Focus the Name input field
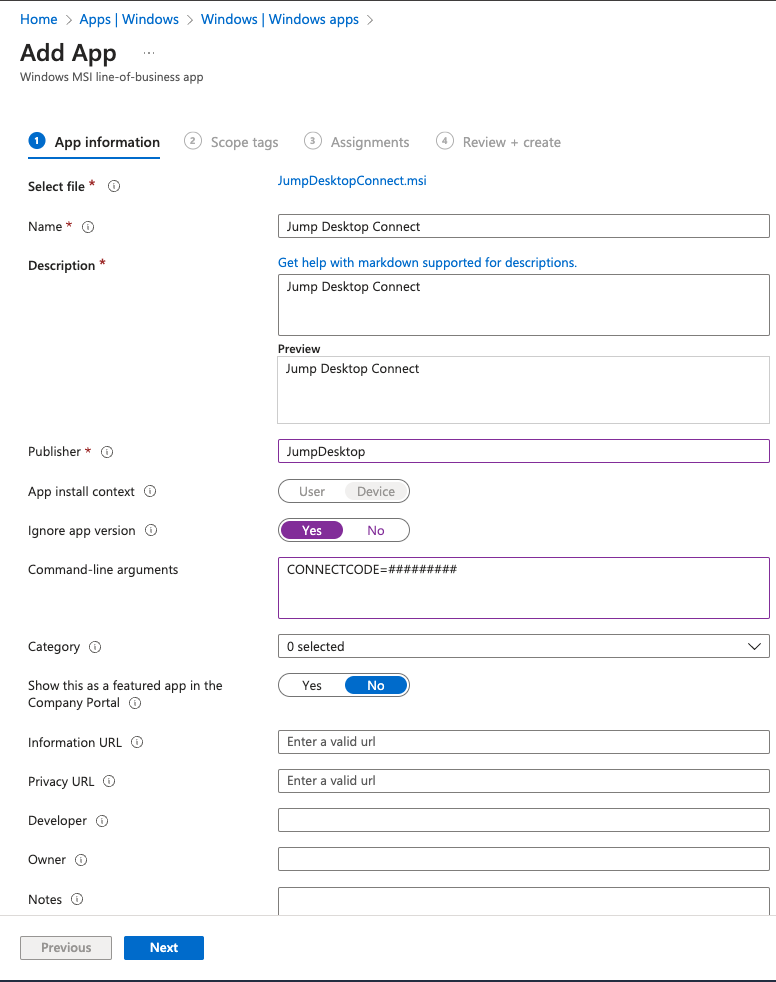The image size is (776, 982). [524, 226]
